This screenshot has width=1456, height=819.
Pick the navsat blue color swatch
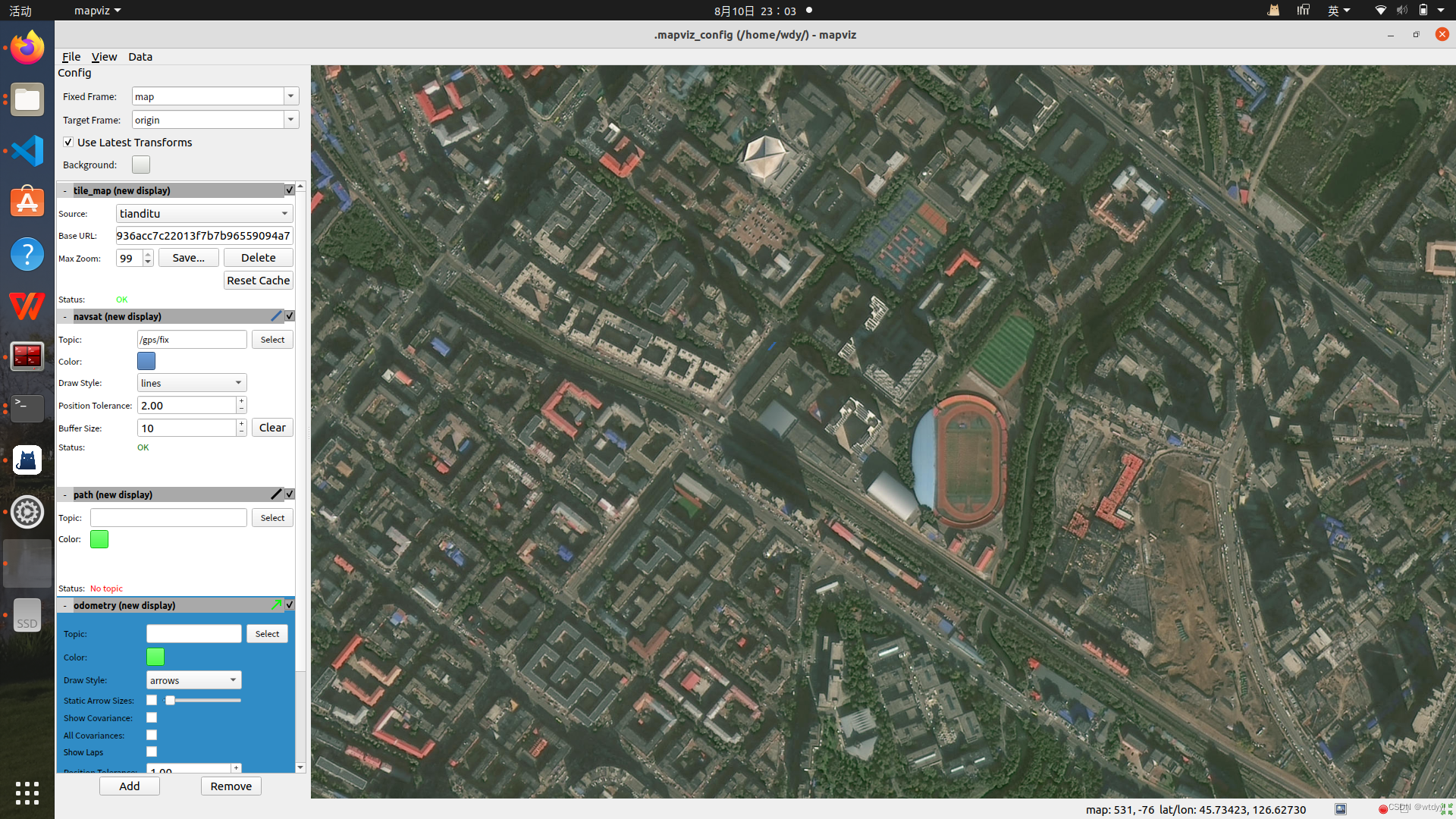click(x=146, y=361)
